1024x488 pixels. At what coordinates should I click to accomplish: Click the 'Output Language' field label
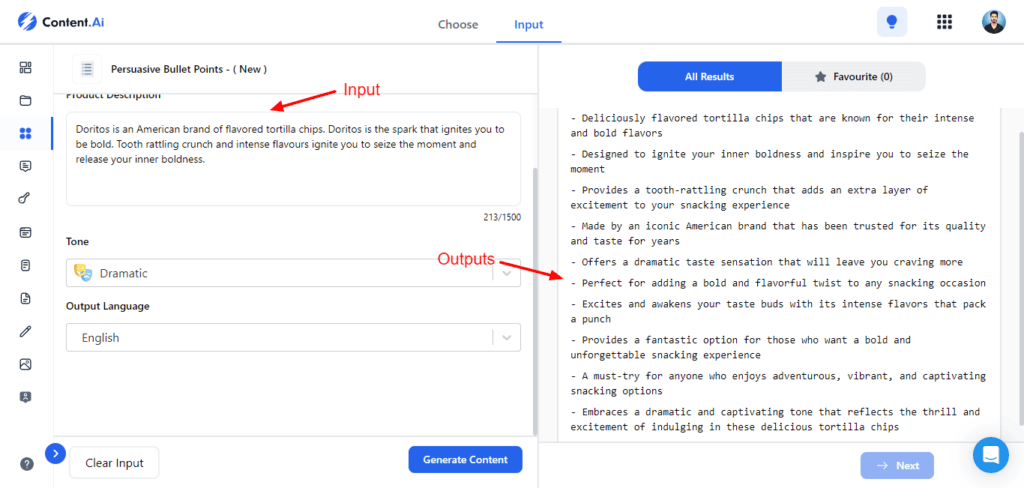coord(108,306)
